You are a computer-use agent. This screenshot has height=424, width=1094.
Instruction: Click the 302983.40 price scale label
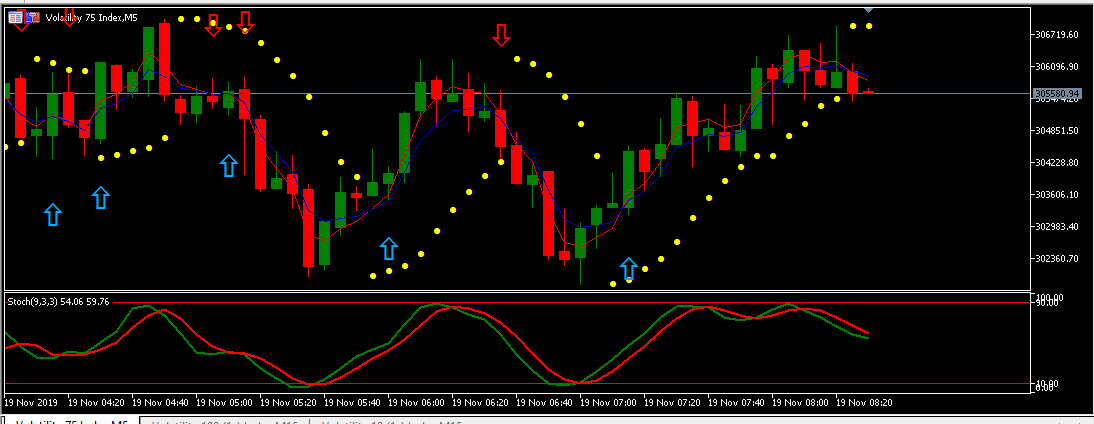[x=1056, y=227]
